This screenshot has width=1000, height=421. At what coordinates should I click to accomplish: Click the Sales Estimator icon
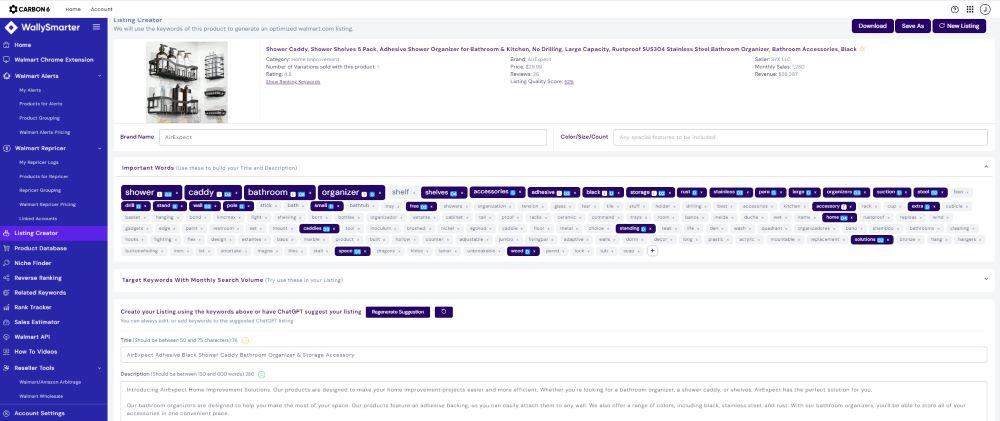point(6,322)
